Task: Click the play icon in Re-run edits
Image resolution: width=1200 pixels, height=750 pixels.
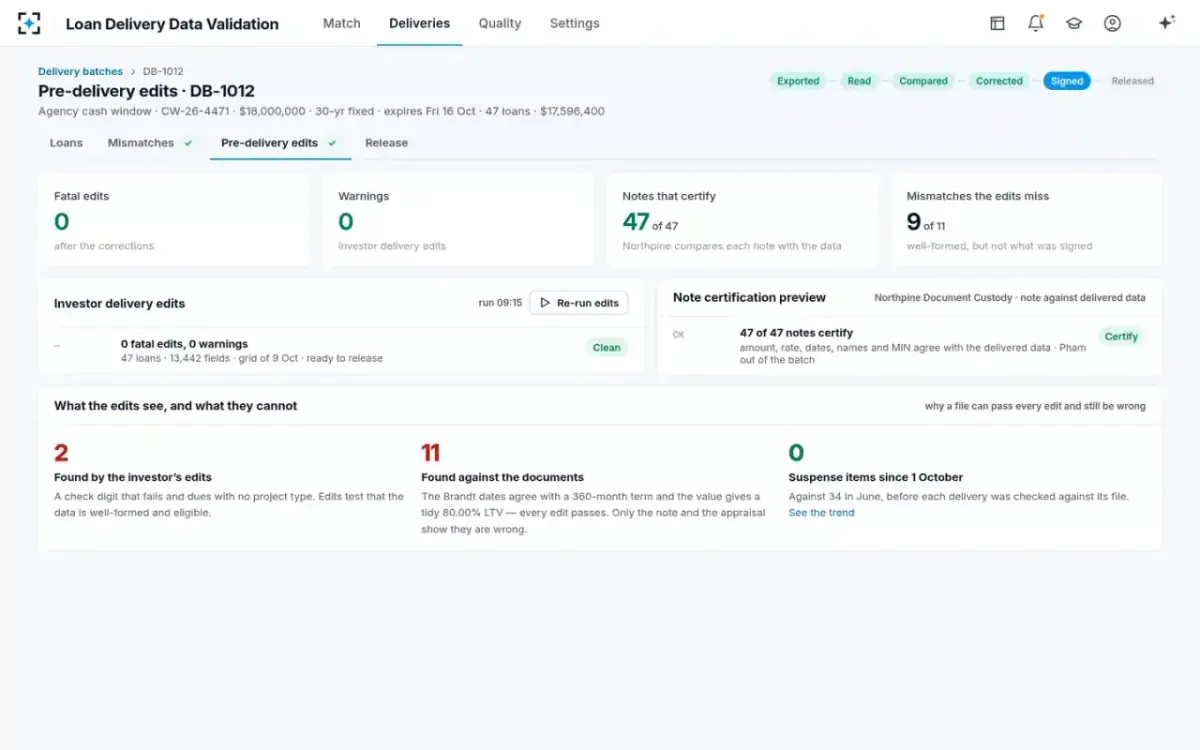Action: tap(545, 303)
